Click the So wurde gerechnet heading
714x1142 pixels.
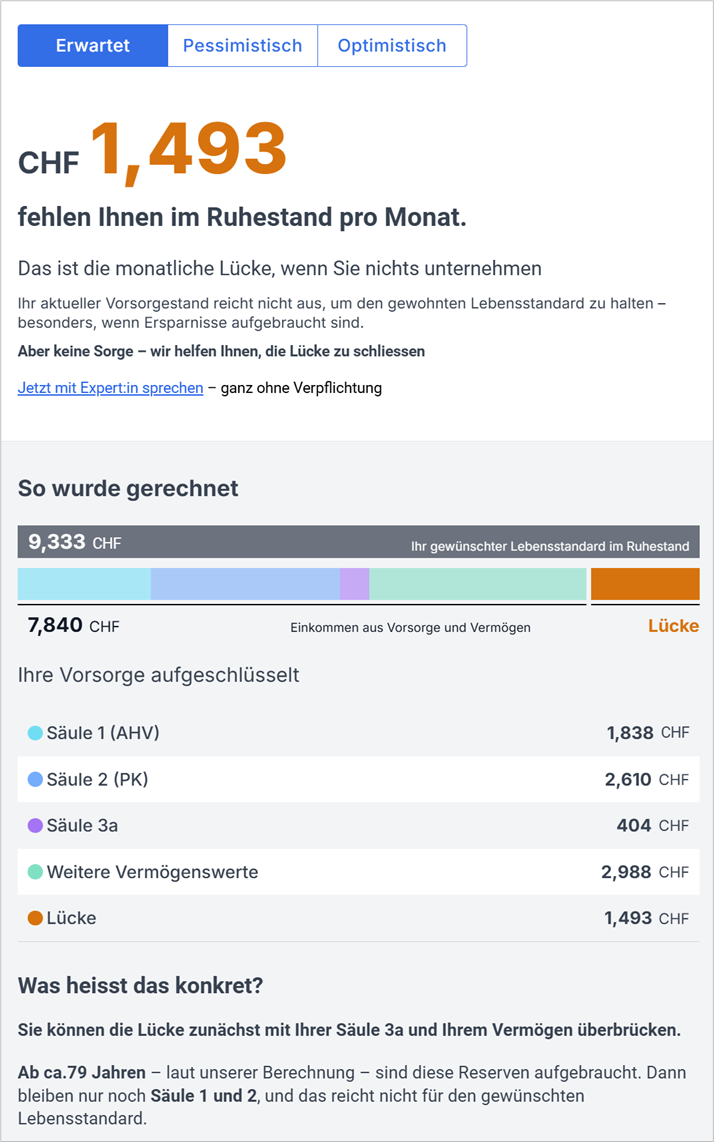click(128, 489)
